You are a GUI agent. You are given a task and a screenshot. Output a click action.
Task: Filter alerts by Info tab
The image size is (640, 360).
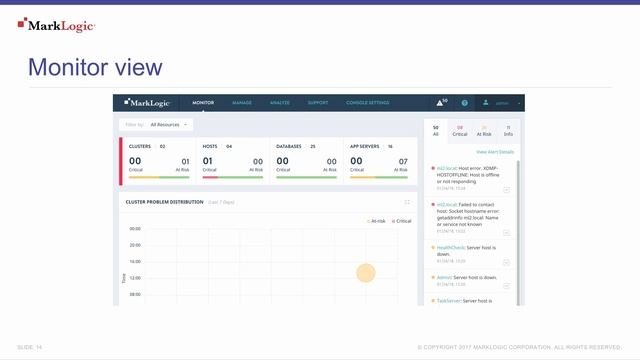point(508,131)
